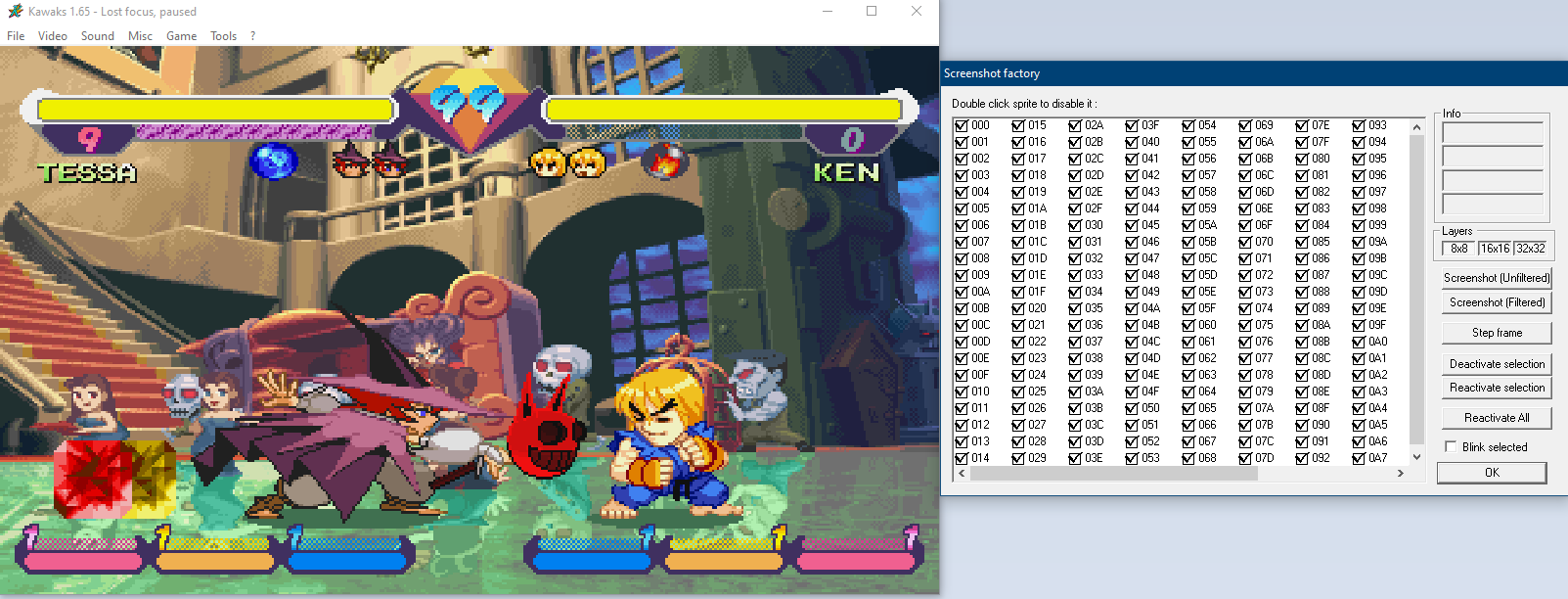Uncheck sprite 0A7 checkbox
This screenshot has width=1568, height=599.
(x=1359, y=458)
